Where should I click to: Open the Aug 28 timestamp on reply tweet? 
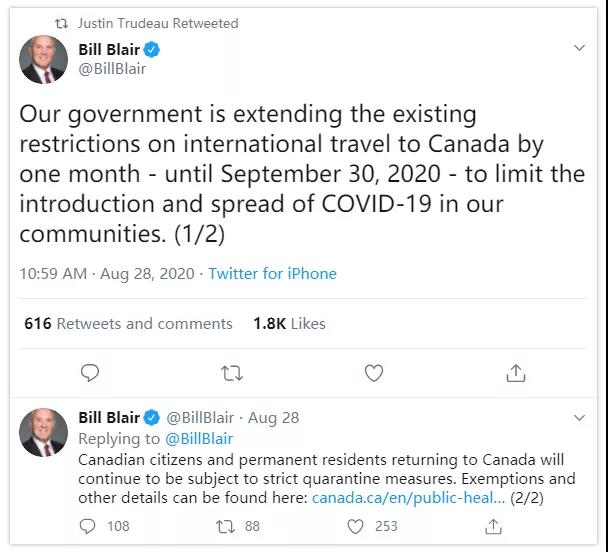273,418
